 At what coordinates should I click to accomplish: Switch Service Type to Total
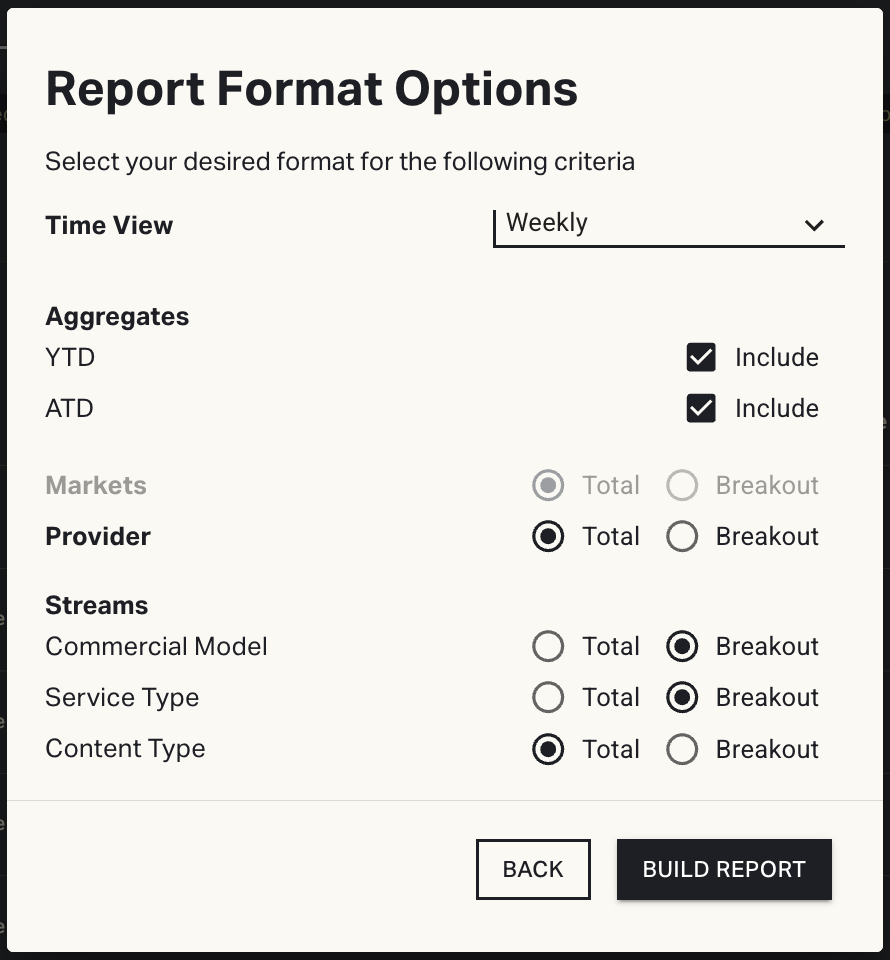click(548, 698)
